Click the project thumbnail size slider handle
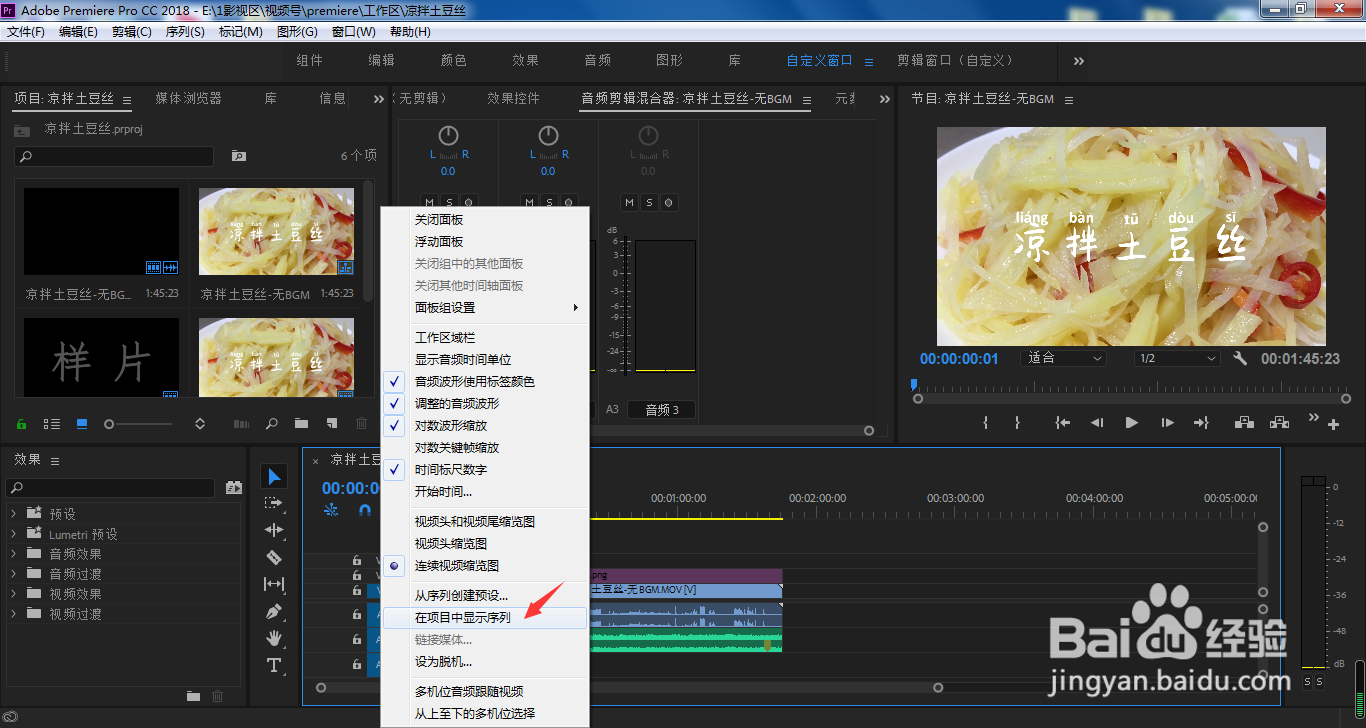1366x728 pixels. pos(109,424)
